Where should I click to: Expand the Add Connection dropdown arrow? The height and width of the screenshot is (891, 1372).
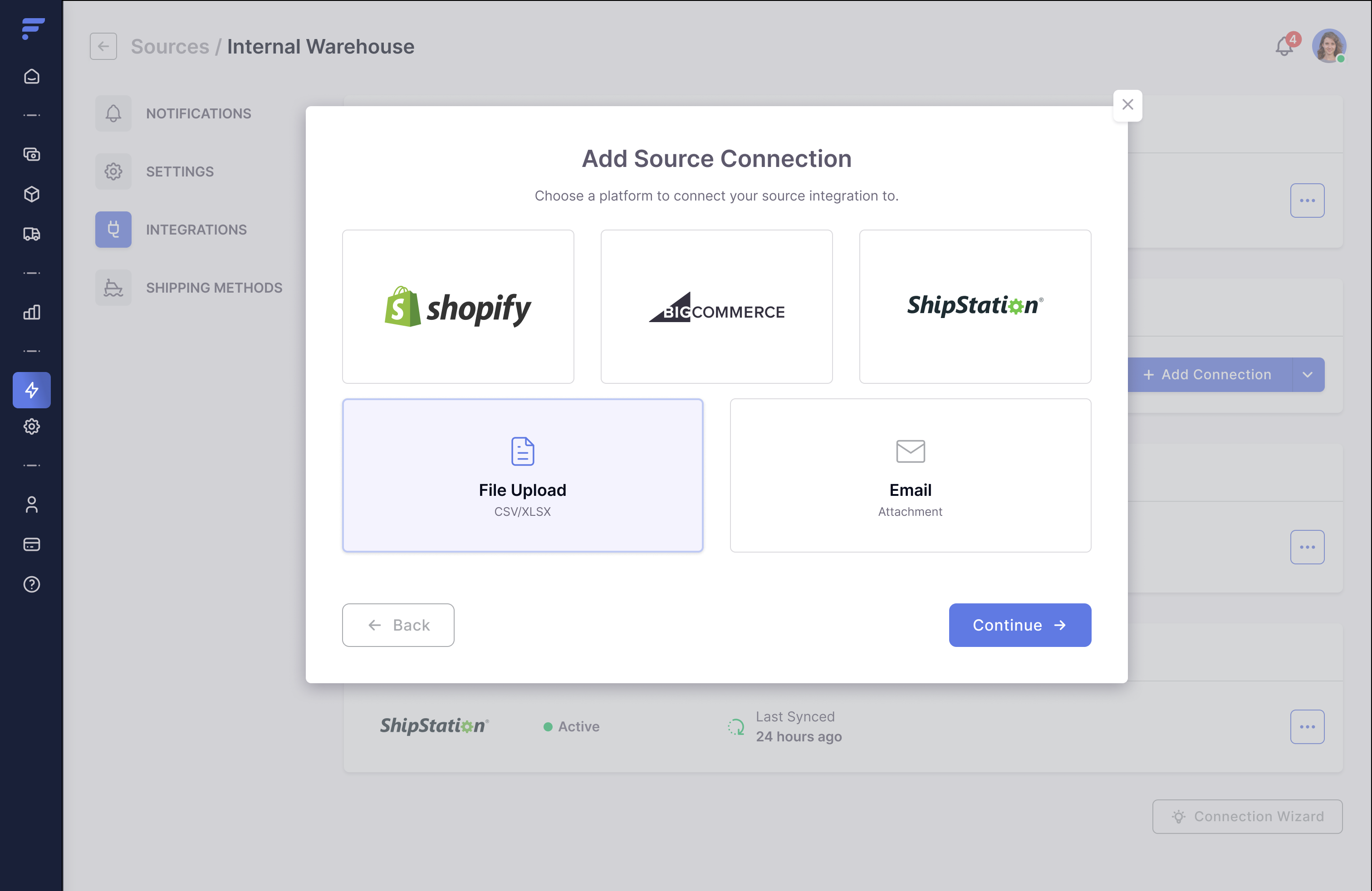tap(1308, 375)
